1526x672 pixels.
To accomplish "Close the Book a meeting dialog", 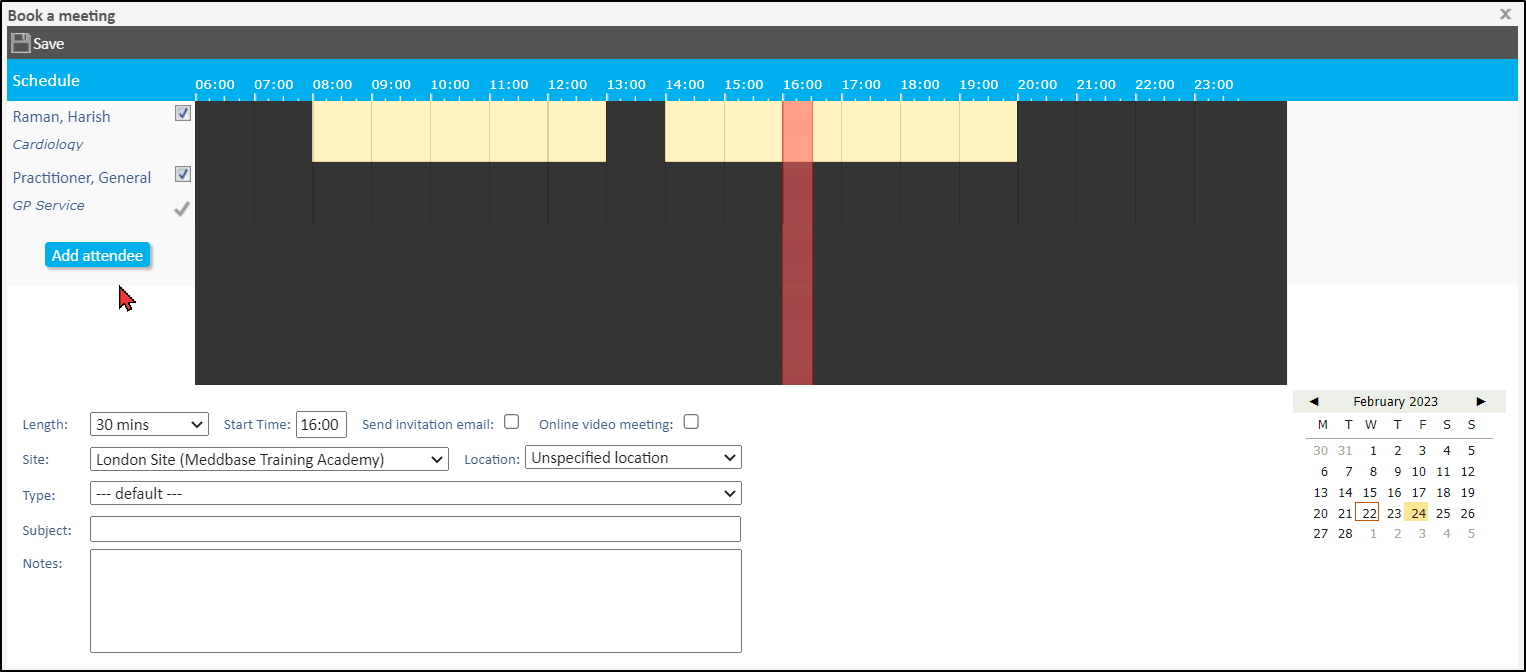I will pyautogui.click(x=1505, y=14).
